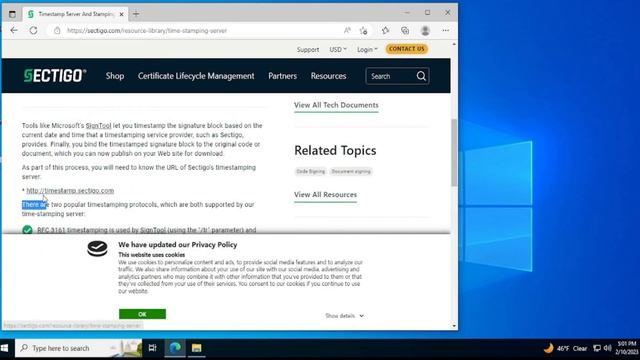Select the Timestamp Server And Stamping tab

tap(75, 14)
